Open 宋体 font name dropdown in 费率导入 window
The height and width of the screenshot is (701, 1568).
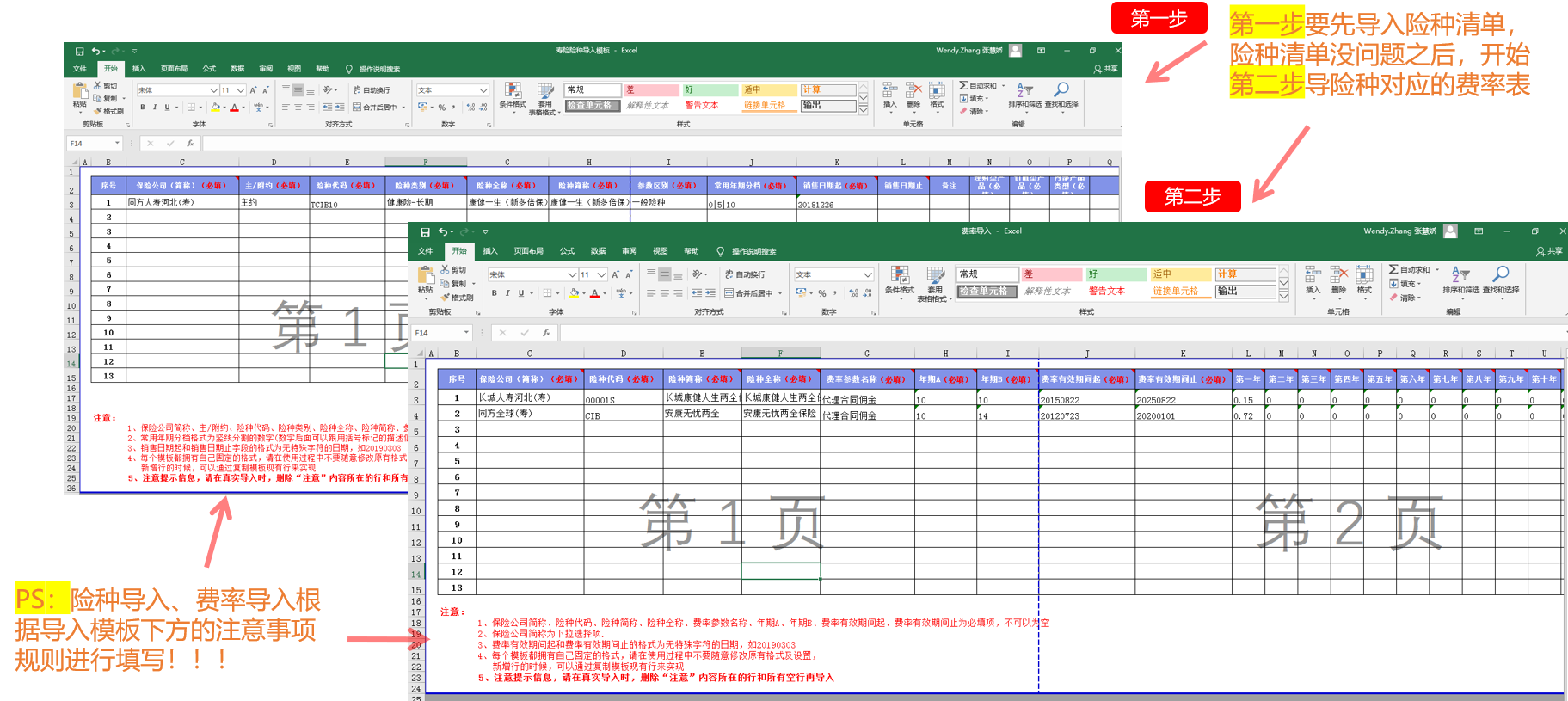pyautogui.click(x=572, y=274)
